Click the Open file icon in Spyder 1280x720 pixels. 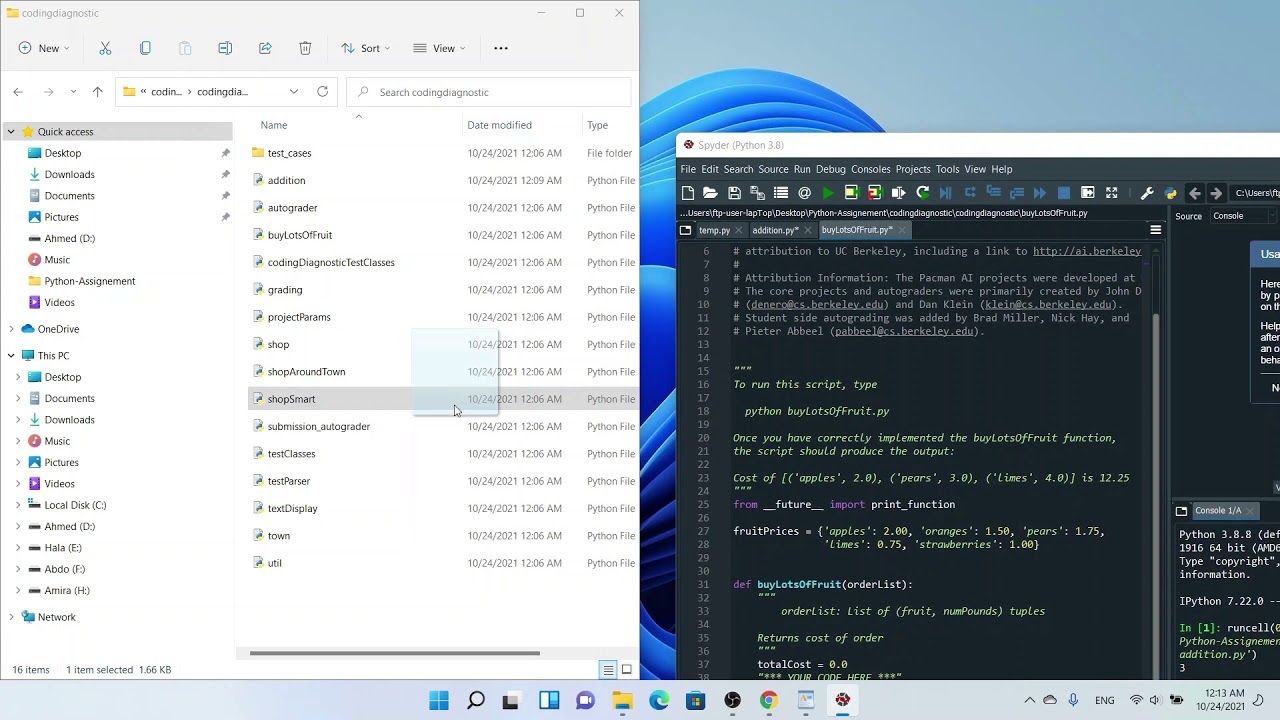(x=710, y=193)
